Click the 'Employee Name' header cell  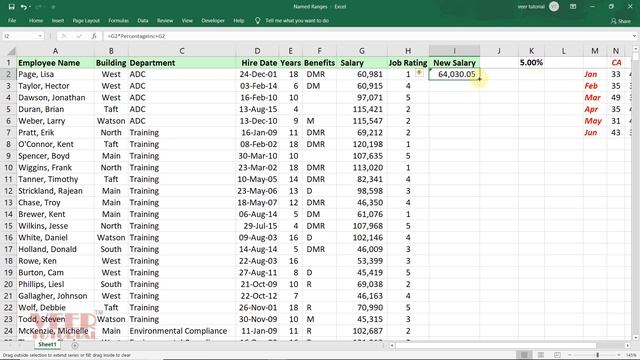[55, 63]
